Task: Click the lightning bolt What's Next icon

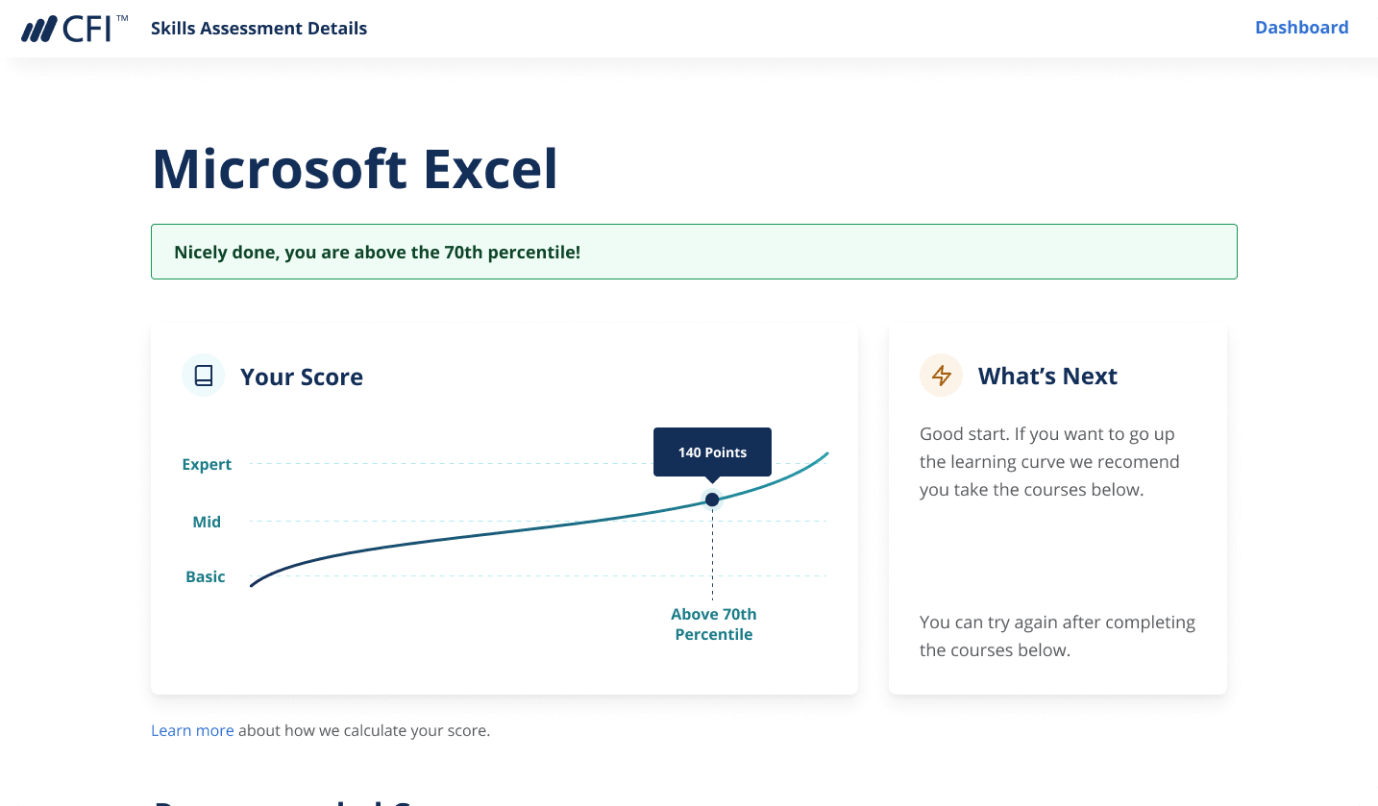Action: pyautogui.click(x=941, y=376)
